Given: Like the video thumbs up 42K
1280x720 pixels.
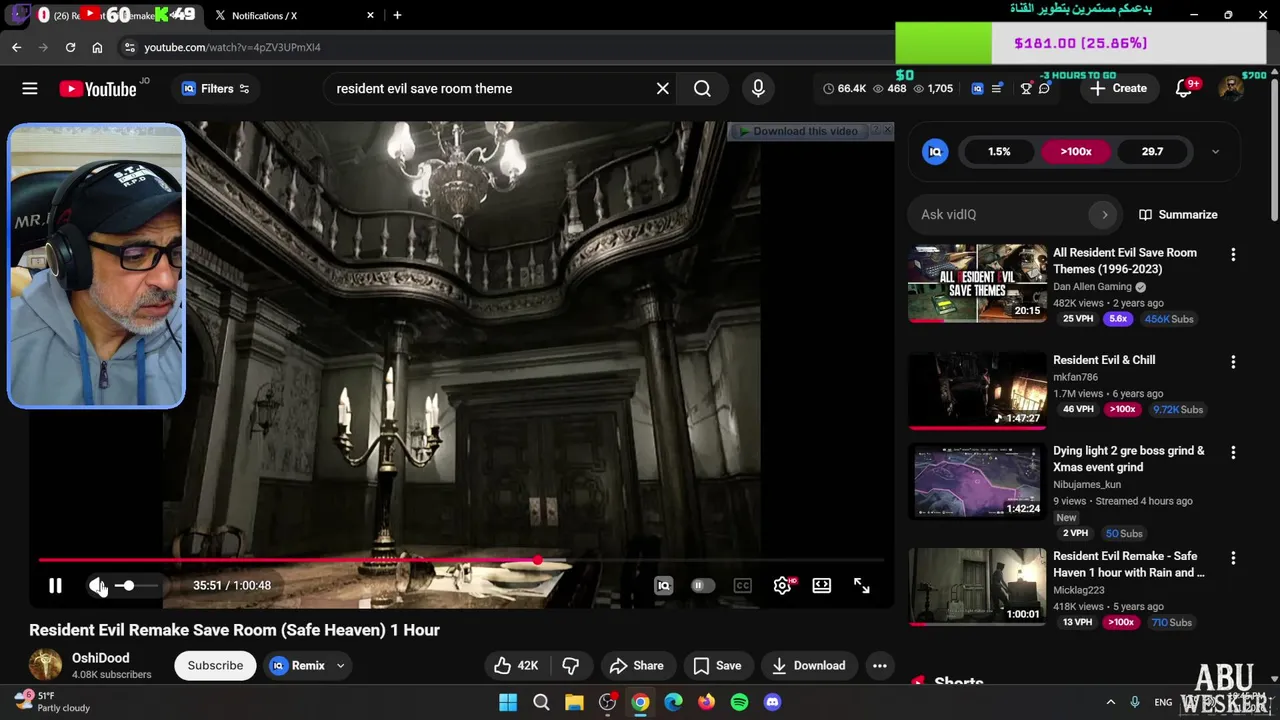Looking at the screenshot, I should tap(516, 665).
